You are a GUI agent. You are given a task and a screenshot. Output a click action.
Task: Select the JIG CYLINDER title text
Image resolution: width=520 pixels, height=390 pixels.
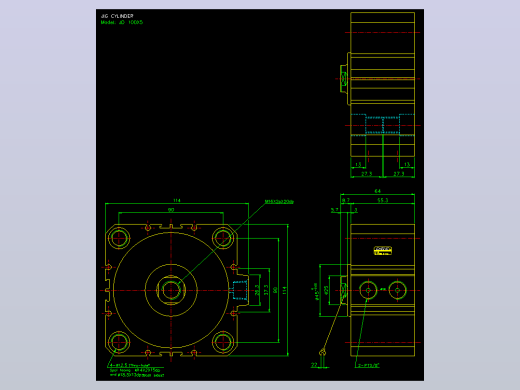point(117,16)
